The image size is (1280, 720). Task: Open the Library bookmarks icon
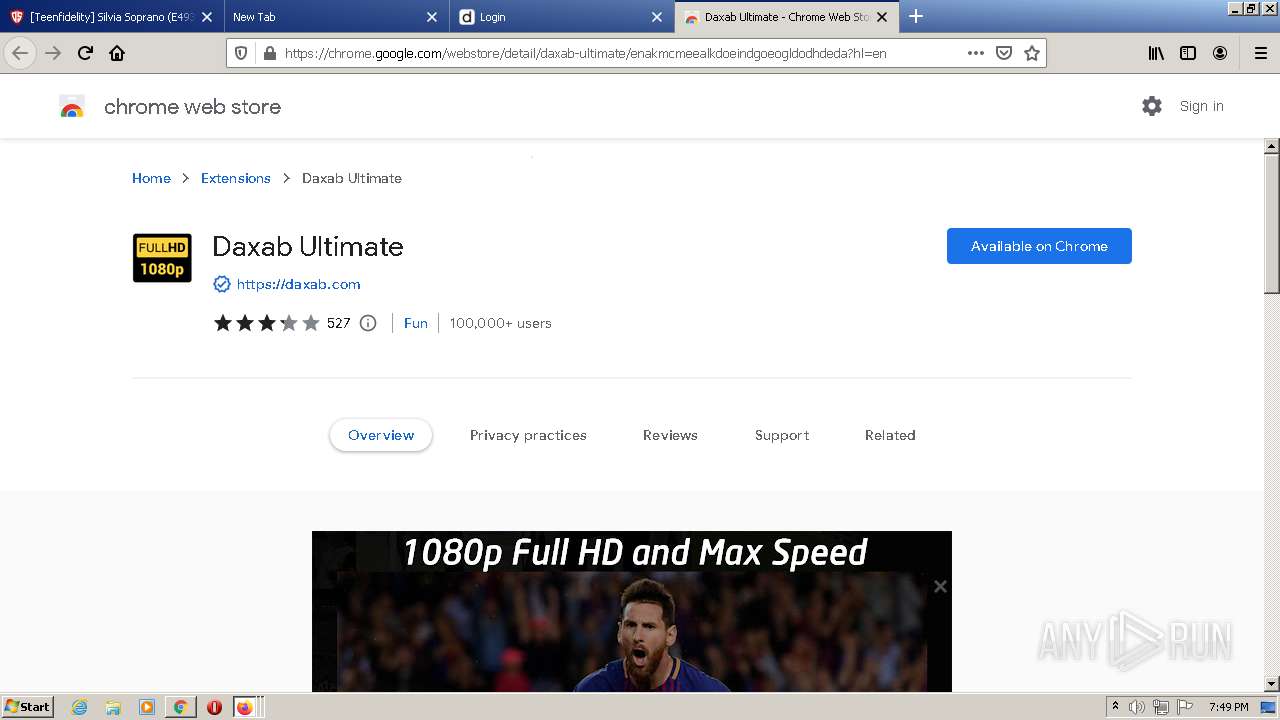pyautogui.click(x=1156, y=53)
